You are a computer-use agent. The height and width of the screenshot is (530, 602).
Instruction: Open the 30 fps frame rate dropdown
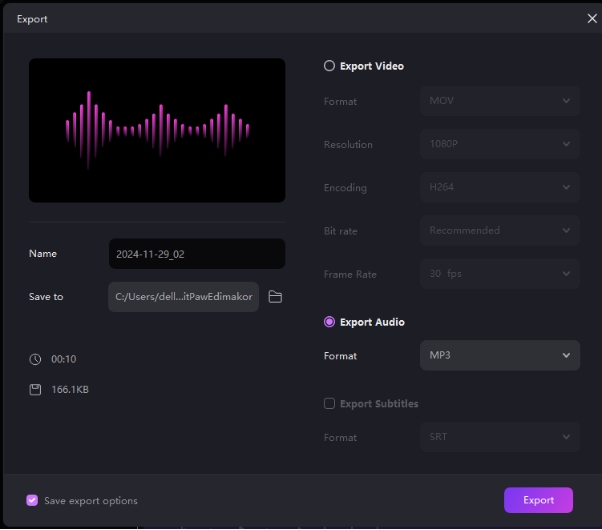pyautogui.click(x=499, y=274)
